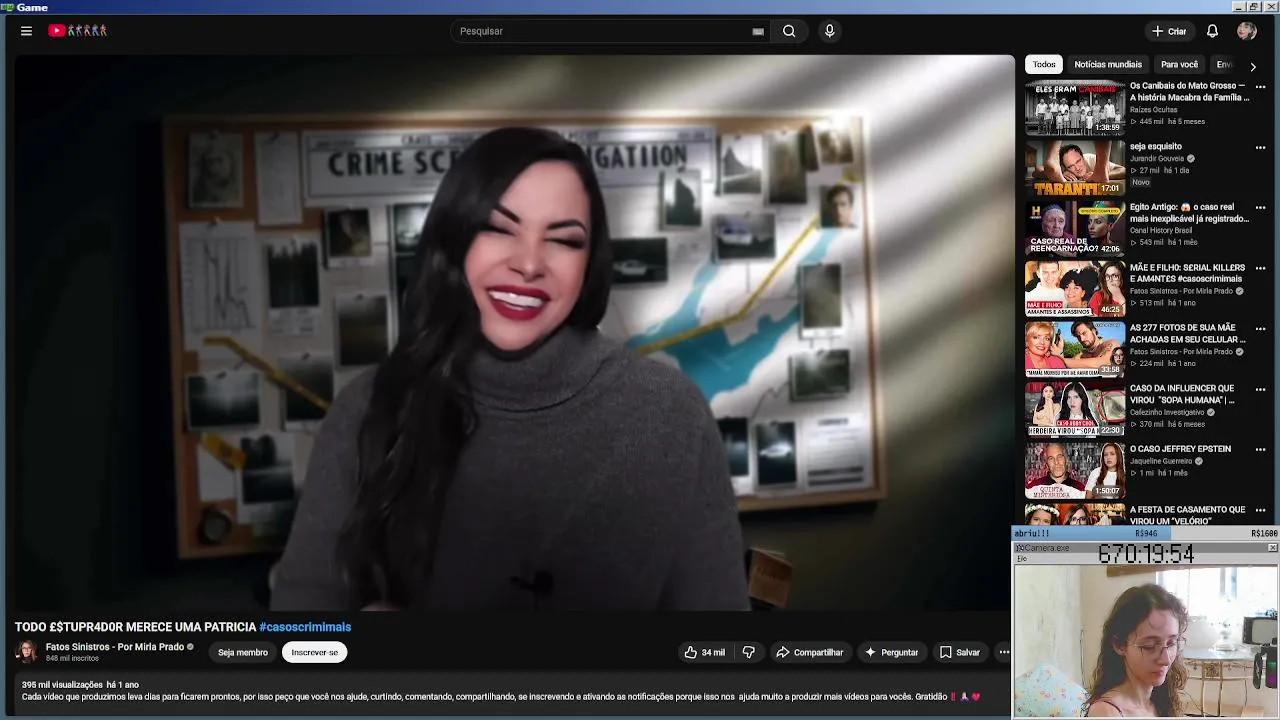Click the main video player to pause
This screenshot has width=1280, height=720.
pyautogui.click(x=514, y=332)
